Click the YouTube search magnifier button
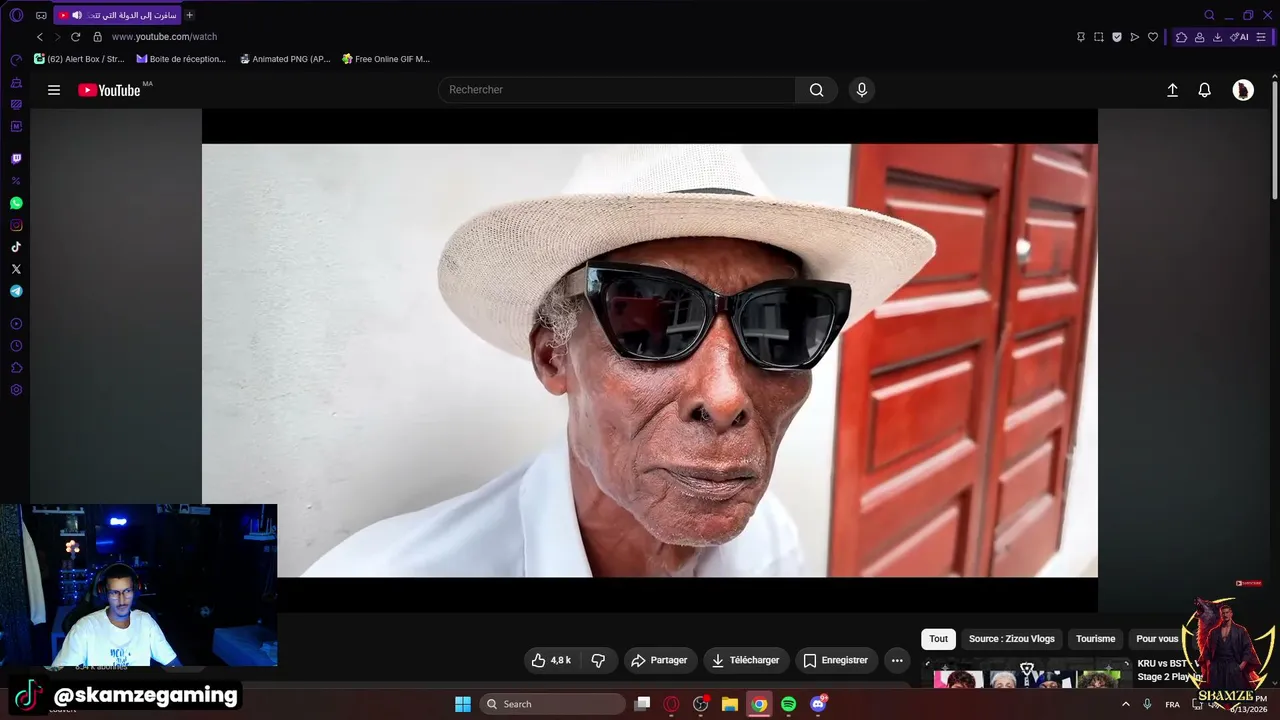 pyautogui.click(x=816, y=90)
